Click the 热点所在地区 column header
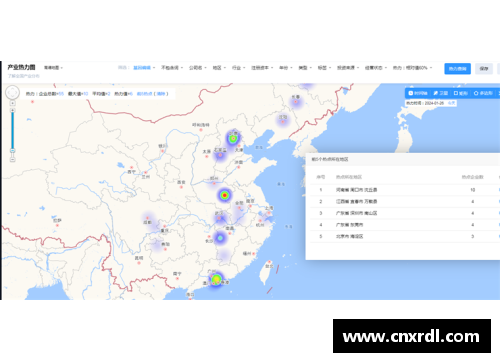Image resolution: width=500 pixels, height=362 pixels. 349,177
